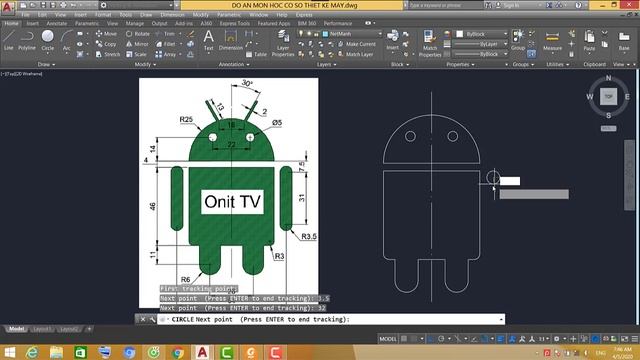Switch to the Manage ribbon tab
640x360 pixels.
tap(135, 23)
